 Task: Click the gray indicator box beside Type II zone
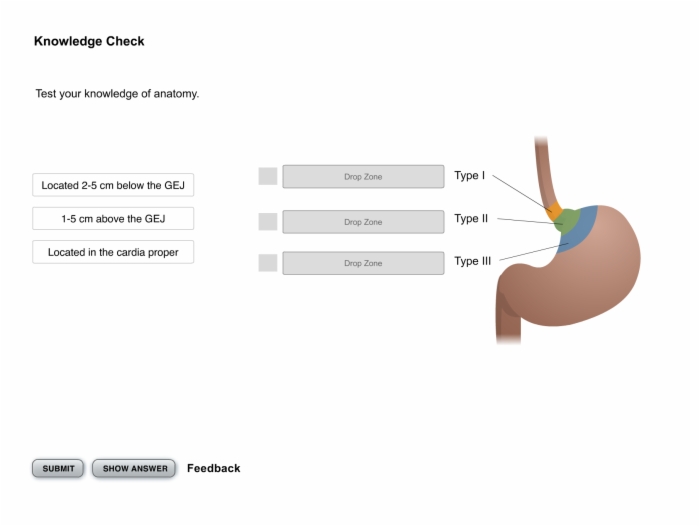point(268,221)
